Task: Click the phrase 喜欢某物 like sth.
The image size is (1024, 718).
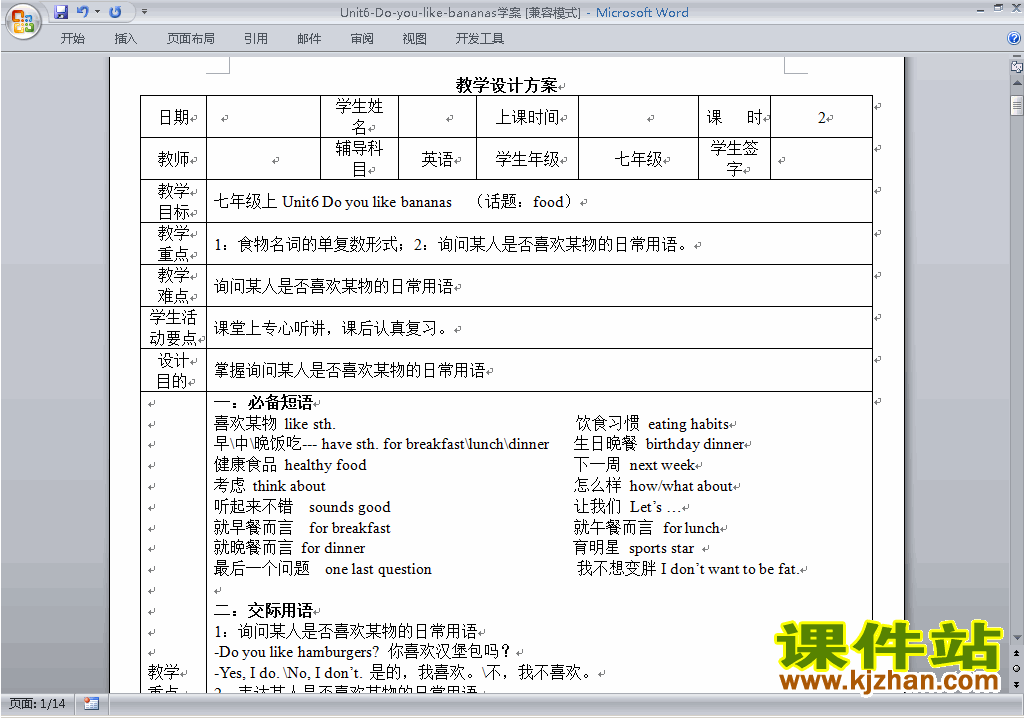Action: tap(274, 424)
